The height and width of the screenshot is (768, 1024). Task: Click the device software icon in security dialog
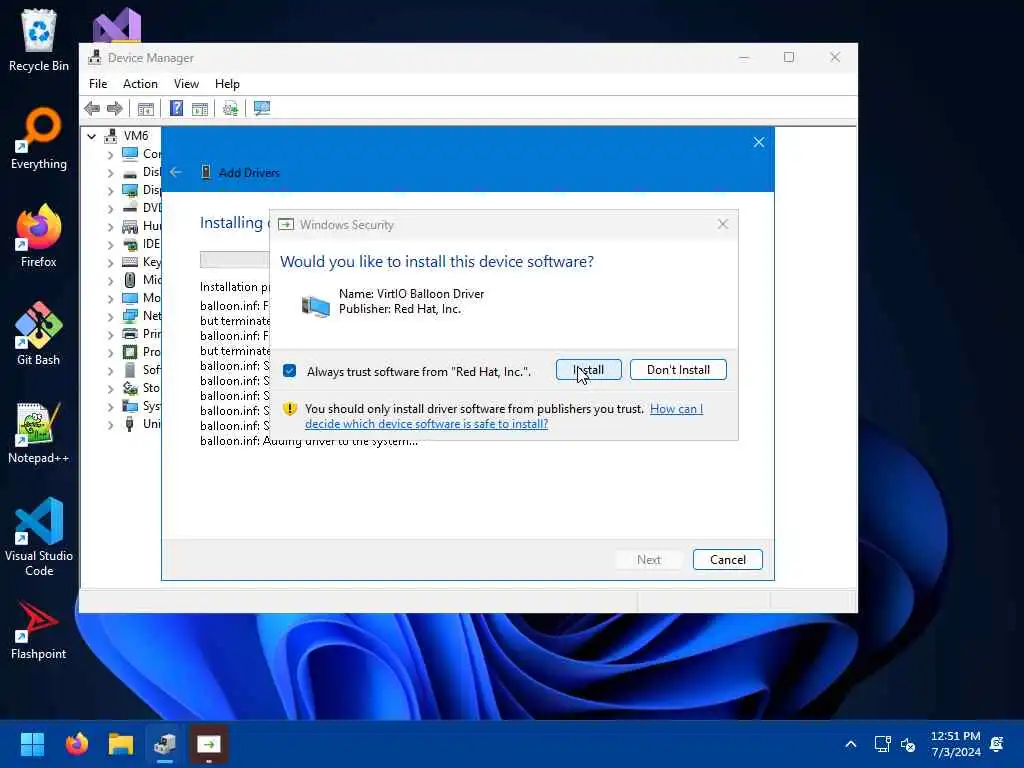[315, 305]
